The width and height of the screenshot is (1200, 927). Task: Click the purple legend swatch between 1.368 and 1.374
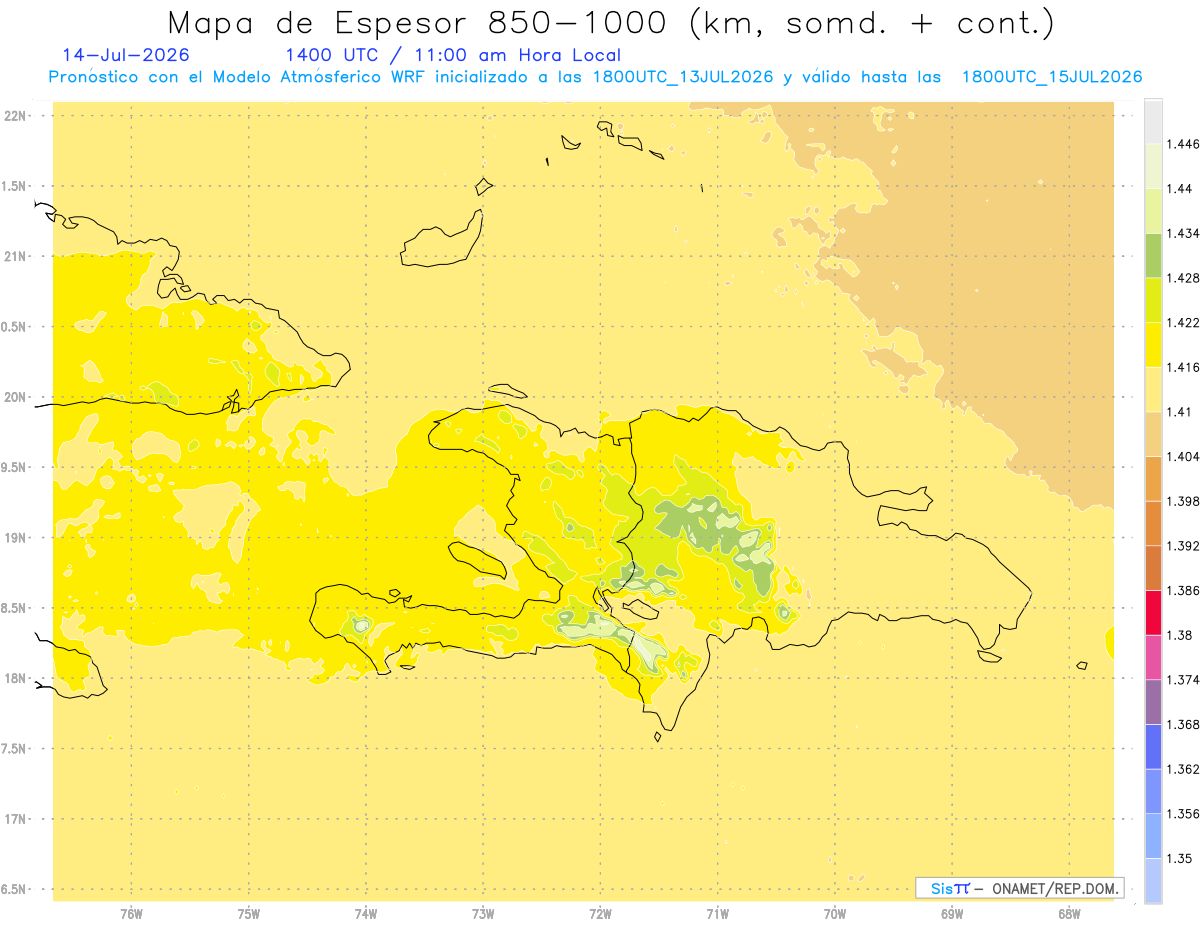(x=1153, y=701)
